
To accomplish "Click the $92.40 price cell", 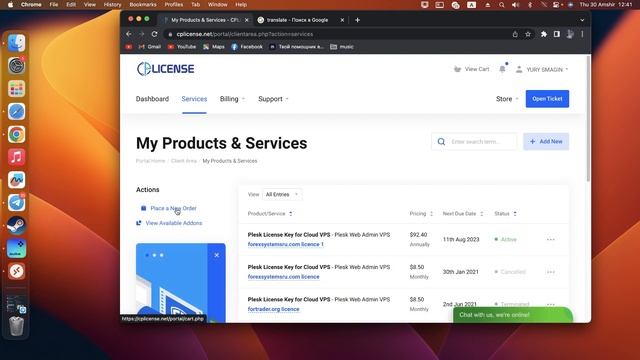I will click(x=418, y=235).
